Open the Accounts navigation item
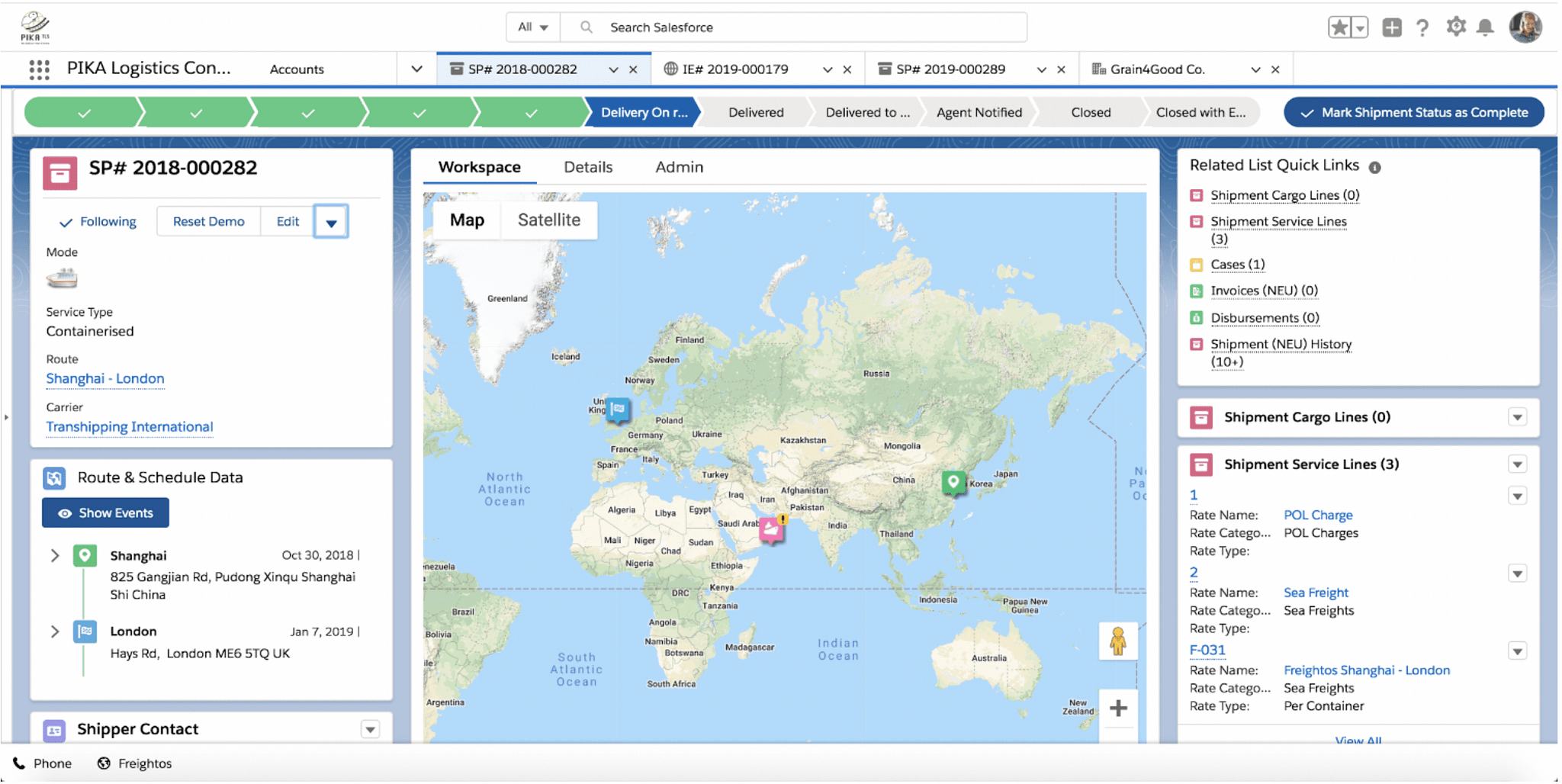The width and height of the screenshot is (1562, 784). (x=297, y=69)
